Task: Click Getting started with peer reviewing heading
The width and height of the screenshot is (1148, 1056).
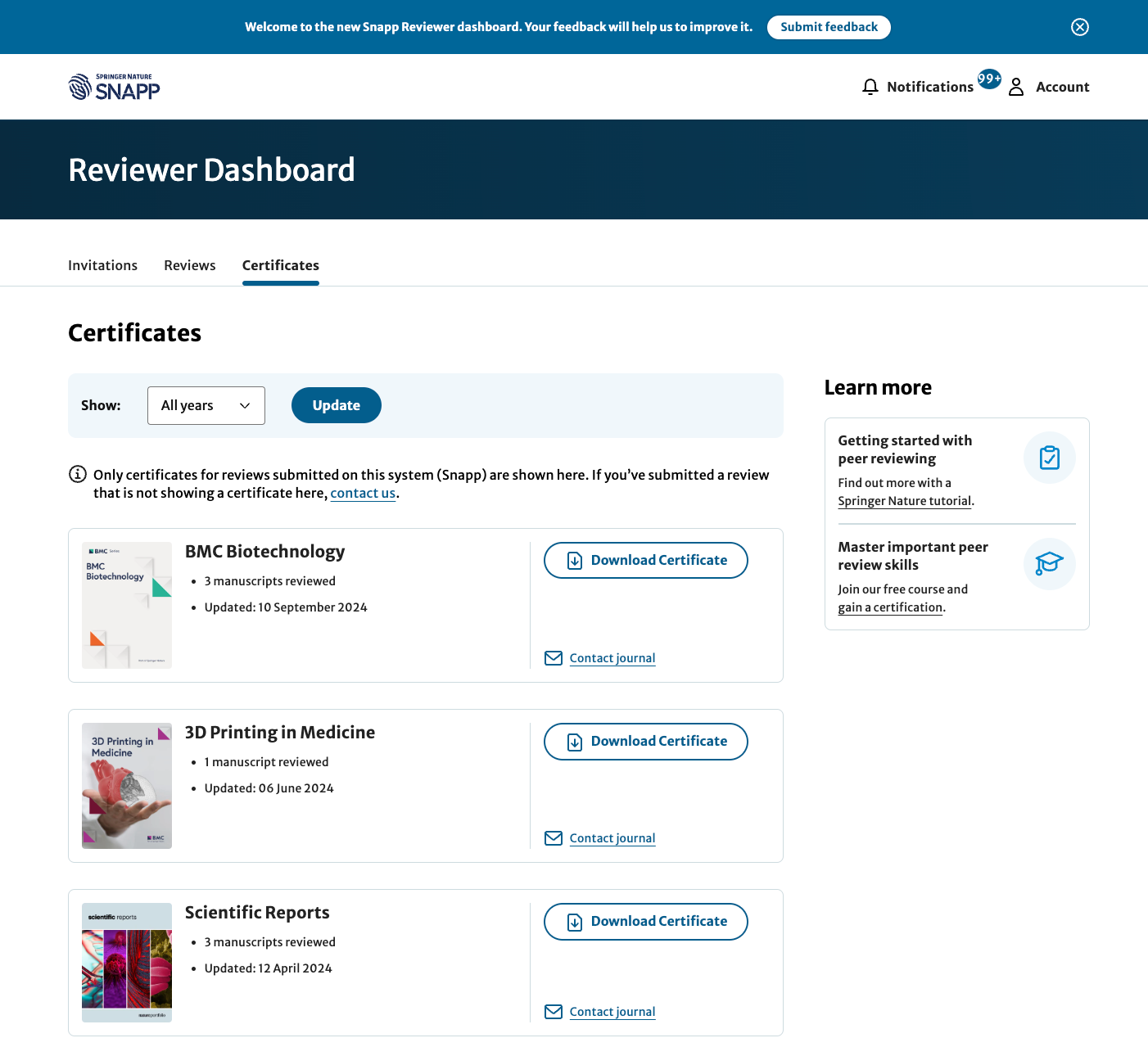Action: point(905,449)
